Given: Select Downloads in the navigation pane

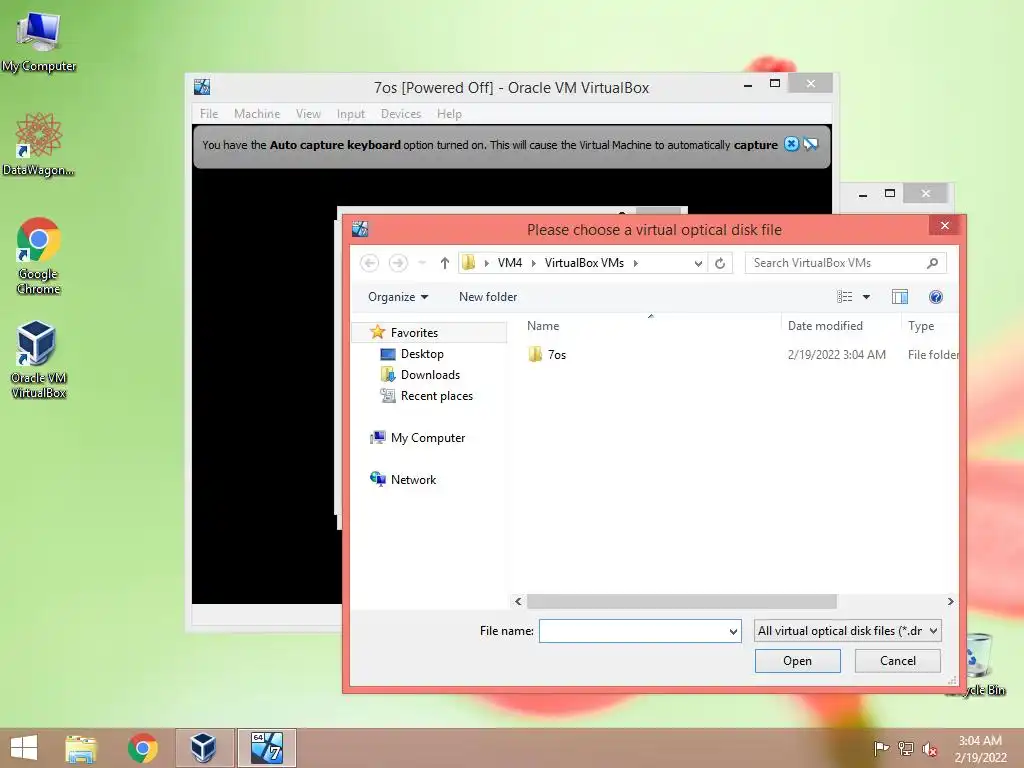Looking at the screenshot, I should pyautogui.click(x=430, y=375).
